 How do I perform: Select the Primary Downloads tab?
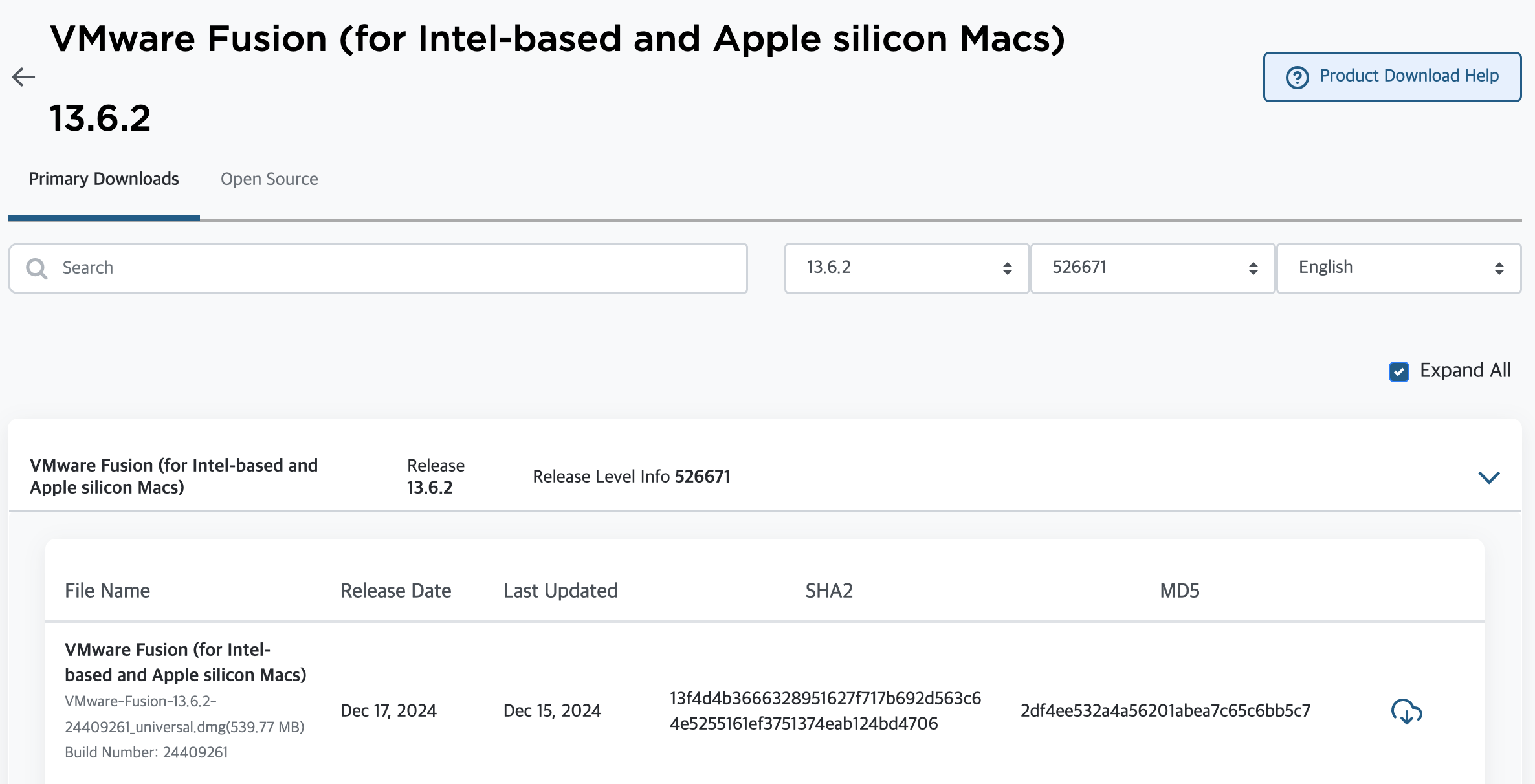click(x=104, y=179)
